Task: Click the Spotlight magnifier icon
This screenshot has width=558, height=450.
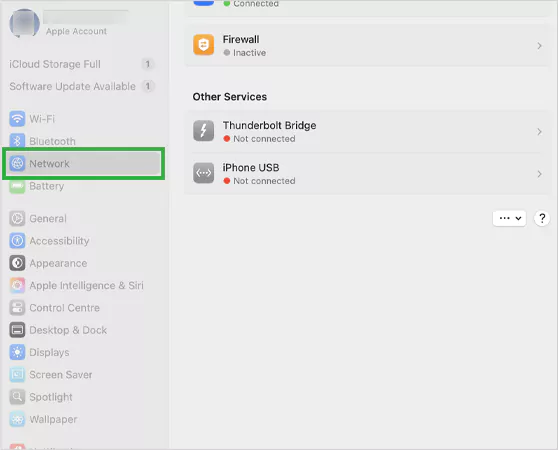Action: click(x=17, y=397)
